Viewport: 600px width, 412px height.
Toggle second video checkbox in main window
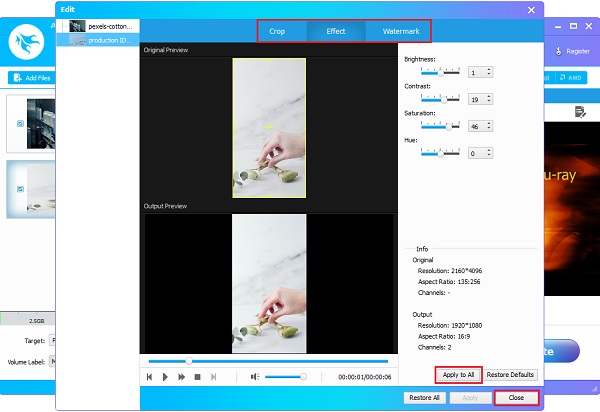[x=20, y=189]
